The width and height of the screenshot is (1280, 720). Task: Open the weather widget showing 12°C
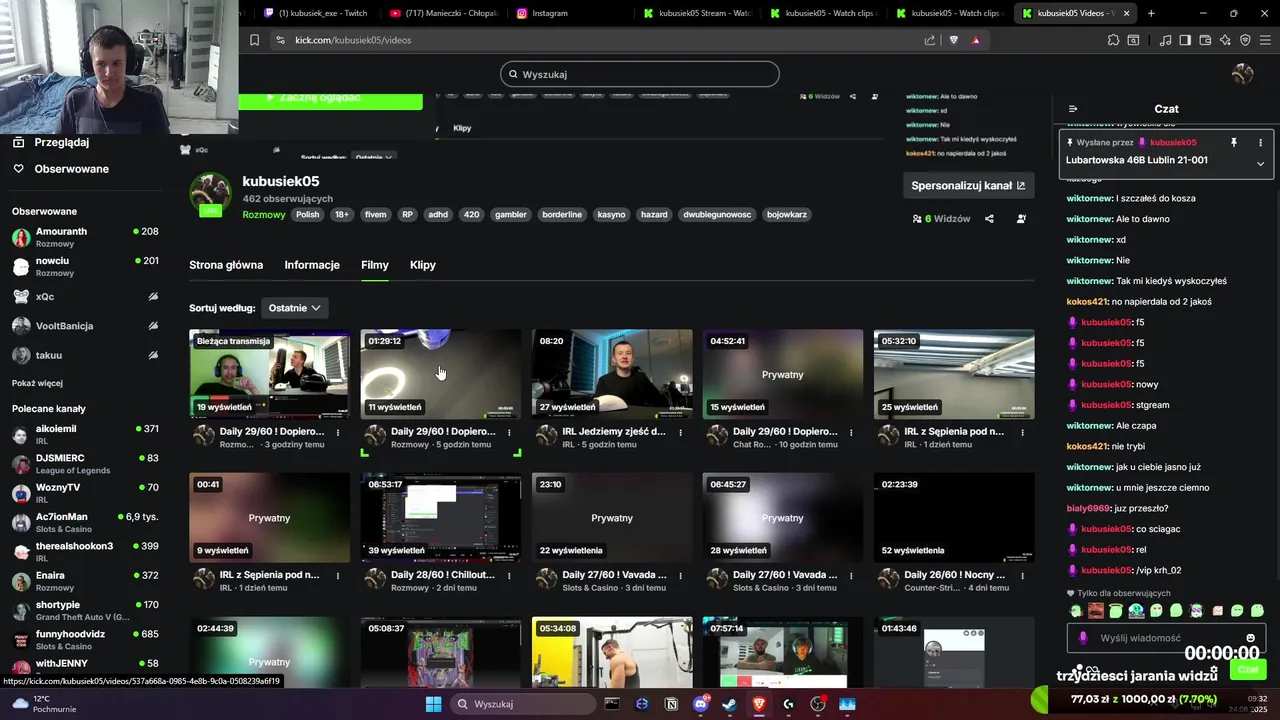[42, 704]
